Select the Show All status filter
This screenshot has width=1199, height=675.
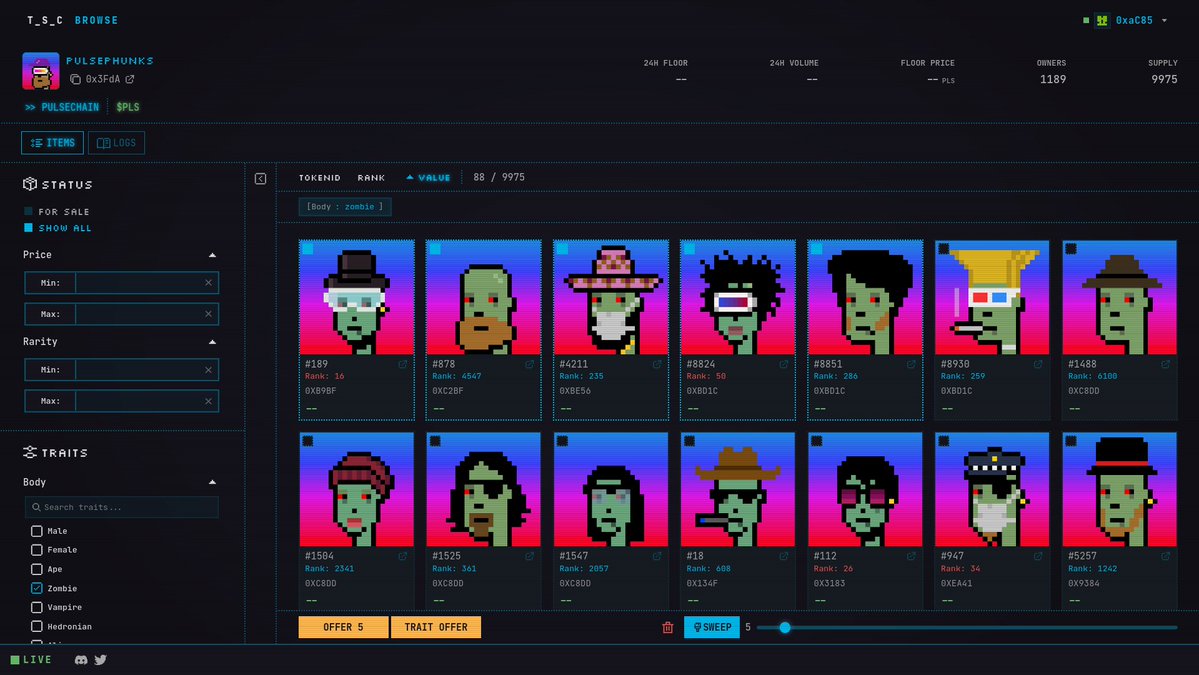(x=28, y=228)
